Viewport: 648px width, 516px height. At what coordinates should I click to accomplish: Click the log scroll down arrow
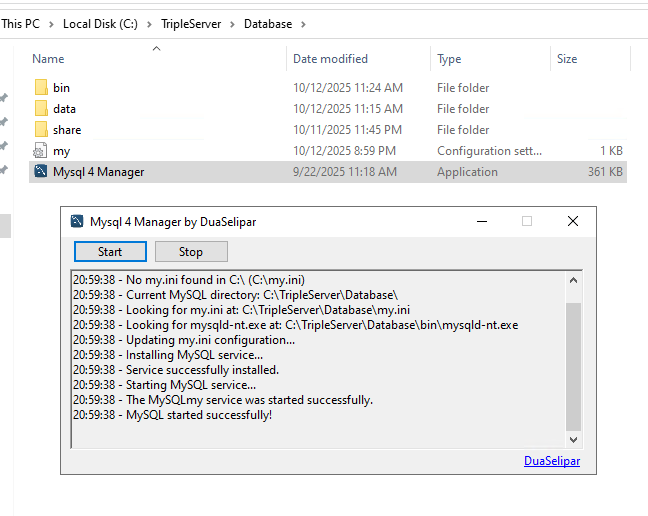tap(573, 440)
